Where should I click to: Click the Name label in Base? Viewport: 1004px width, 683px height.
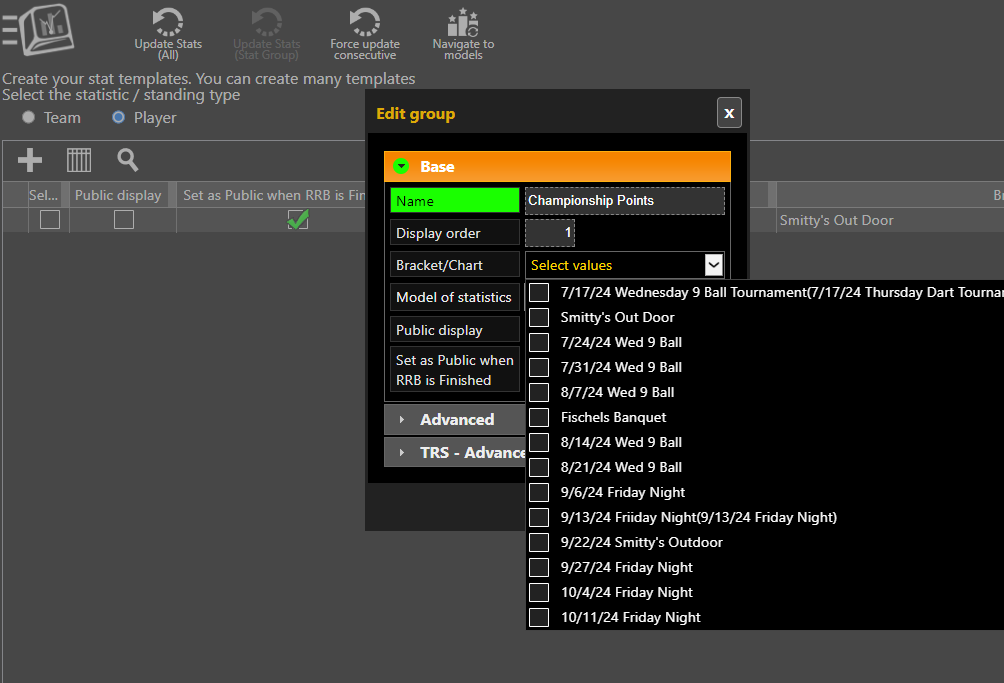click(455, 200)
